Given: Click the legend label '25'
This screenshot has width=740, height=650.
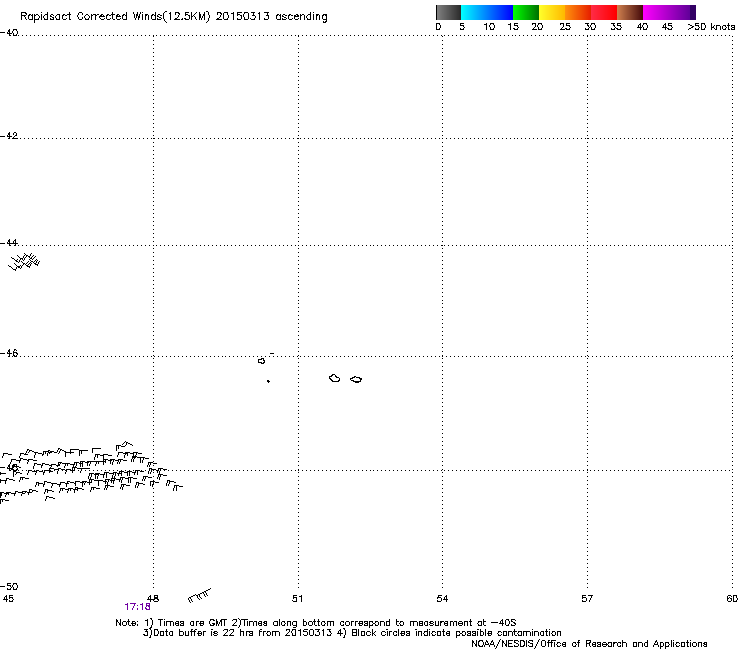Looking at the screenshot, I should [565, 27].
